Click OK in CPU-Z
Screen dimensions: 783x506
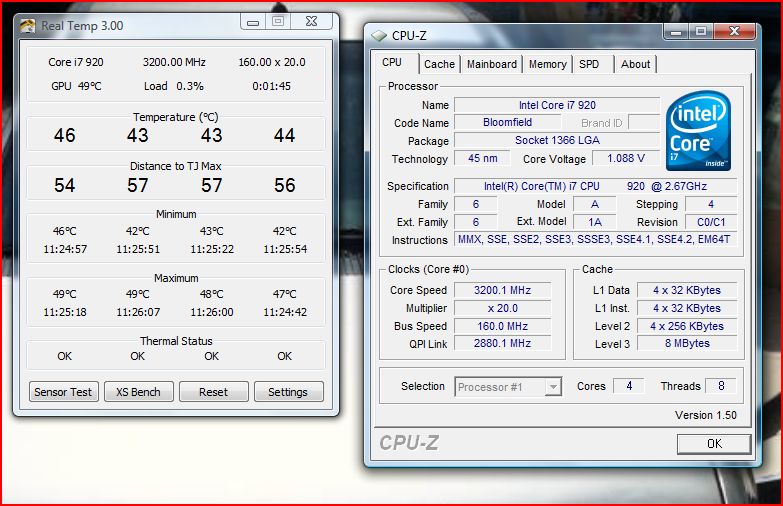coord(714,444)
